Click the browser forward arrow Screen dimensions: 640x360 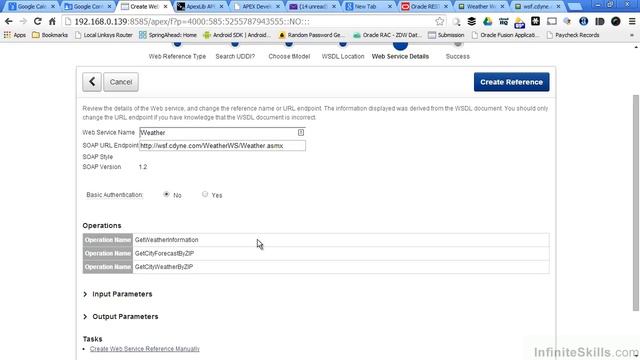click(23, 22)
